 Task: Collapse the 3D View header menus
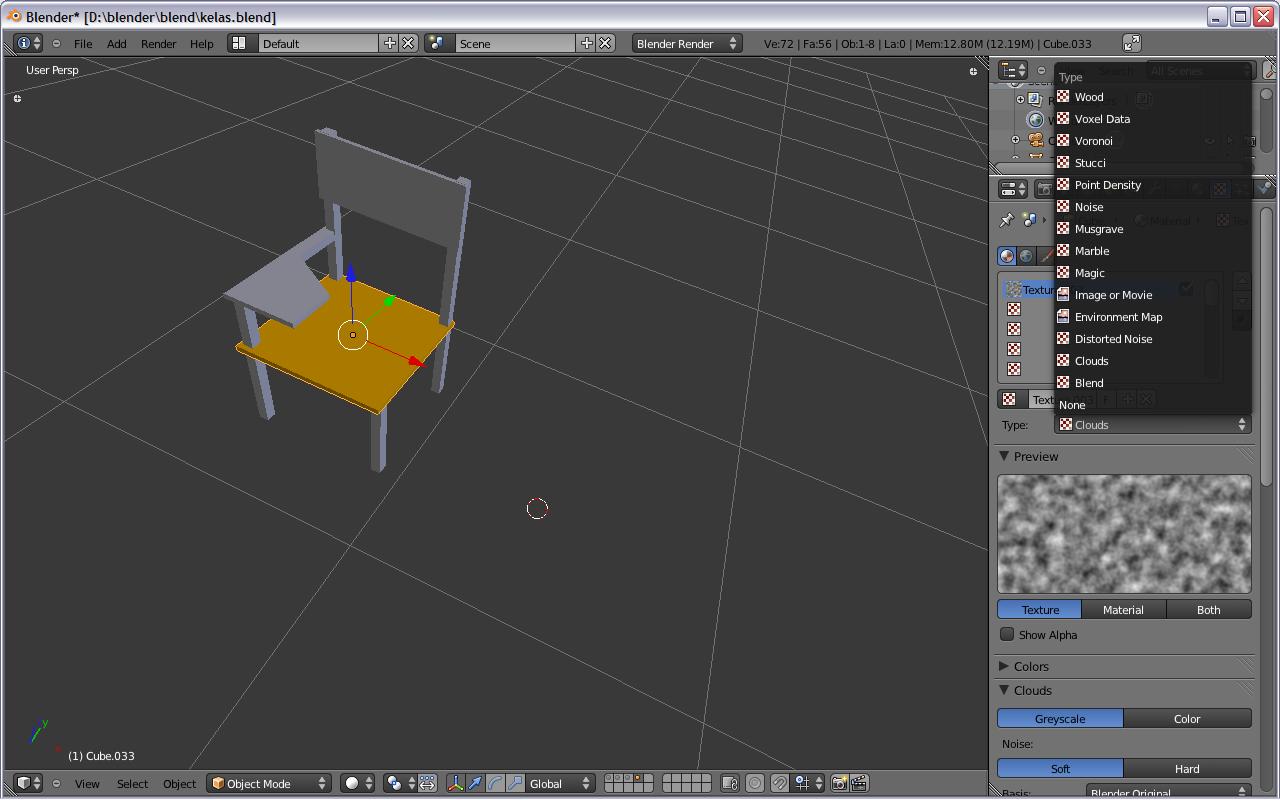click(x=56, y=783)
